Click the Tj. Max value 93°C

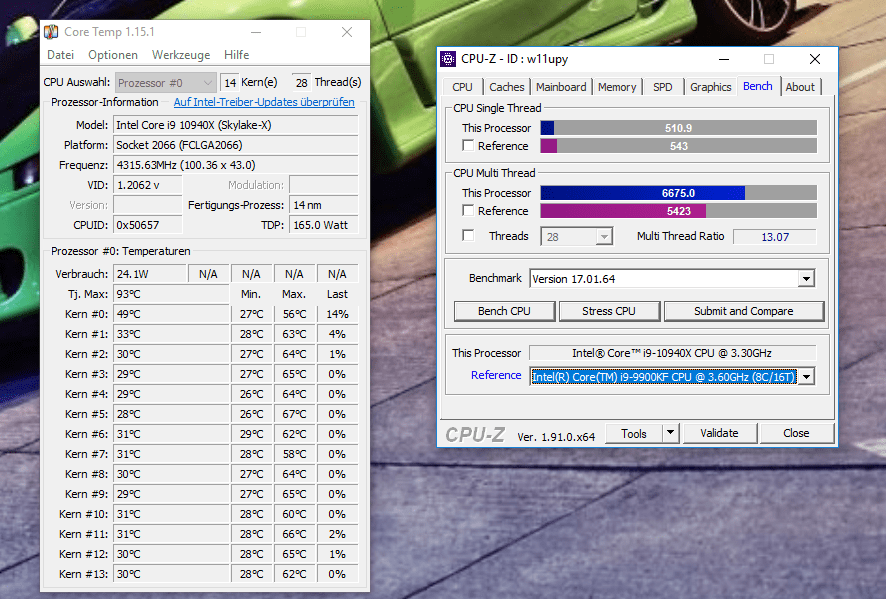[x=171, y=294]
